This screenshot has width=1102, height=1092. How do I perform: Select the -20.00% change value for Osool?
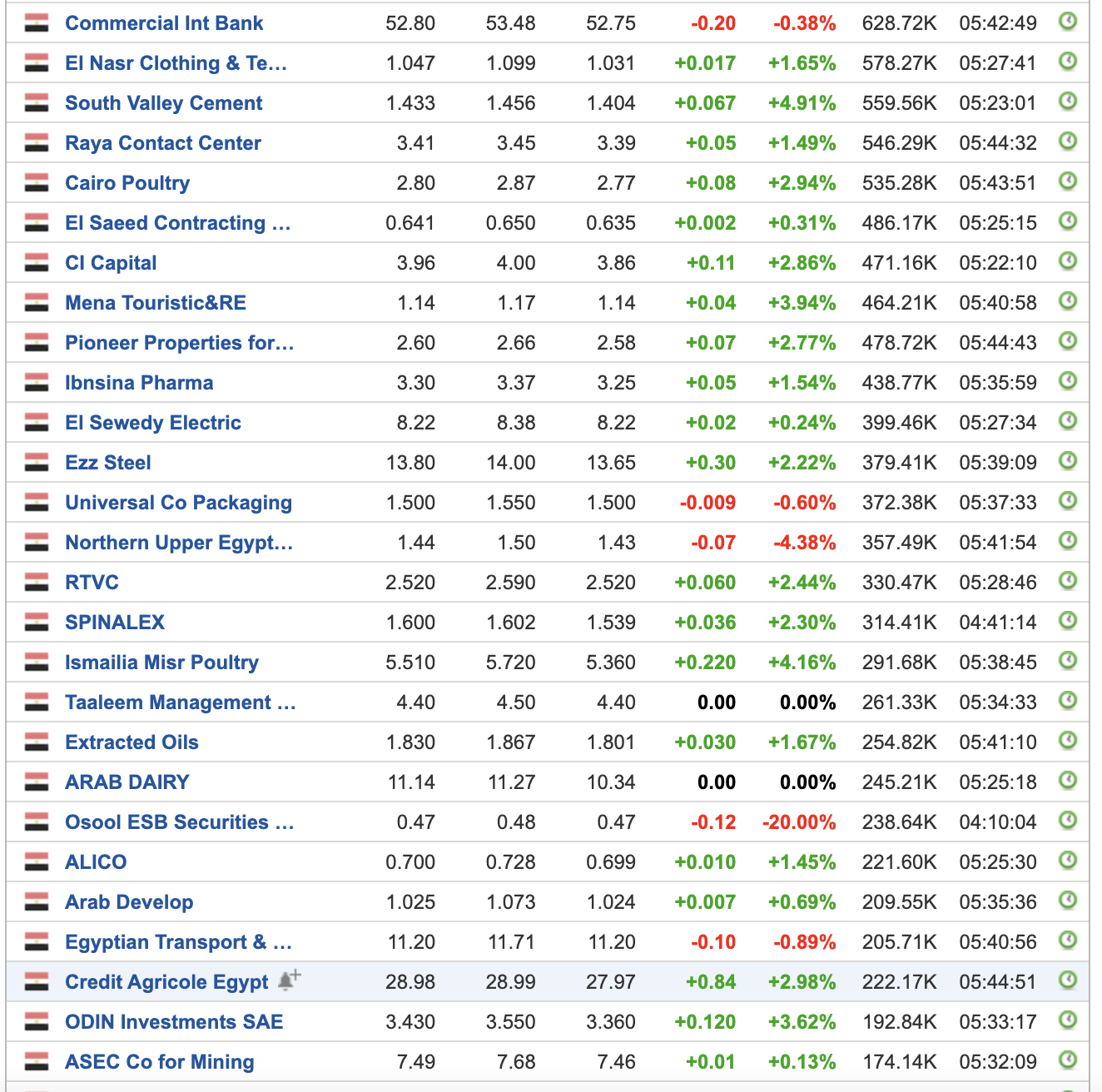799,822
